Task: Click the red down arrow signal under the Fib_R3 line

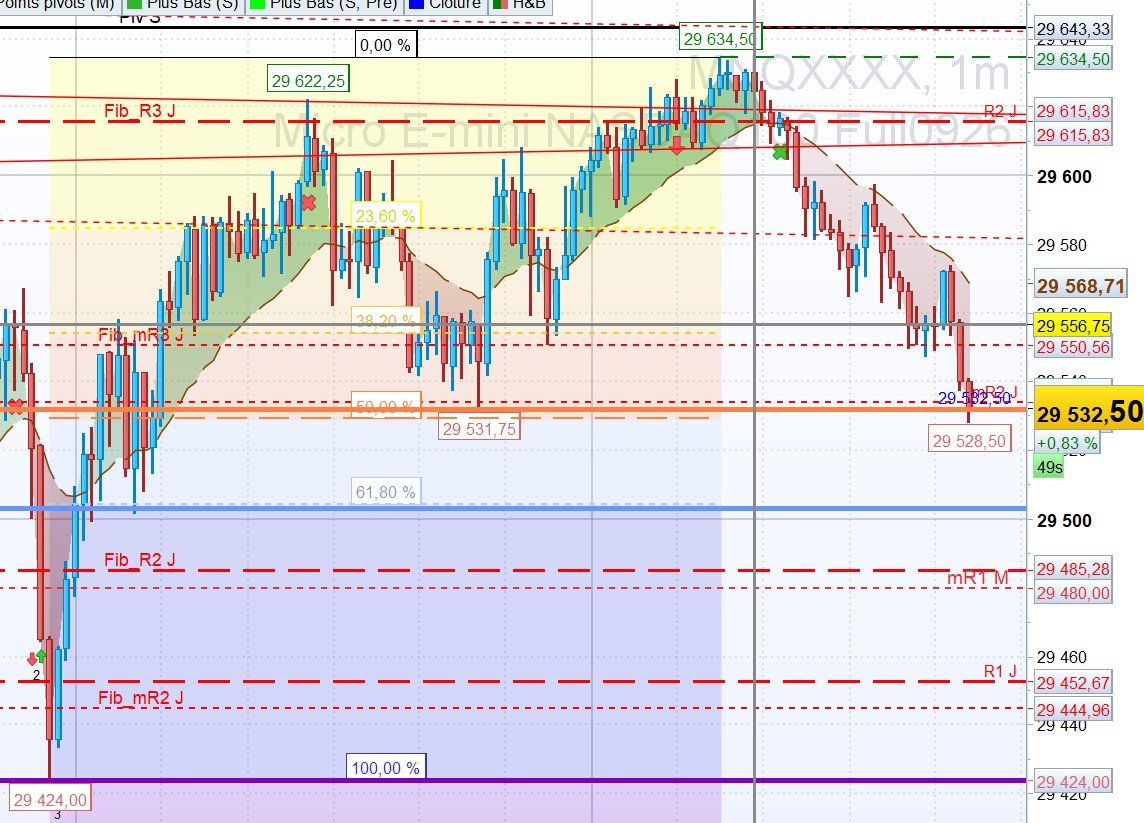Action: coord(677,145)
